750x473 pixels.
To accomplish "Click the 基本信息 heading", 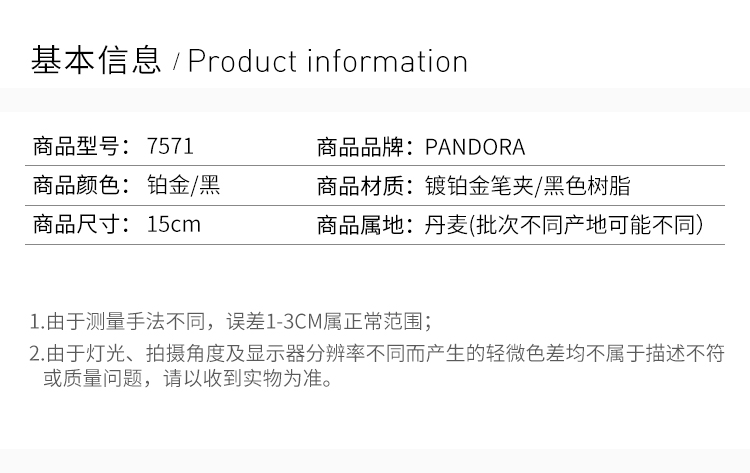I will tap(96, 61).
